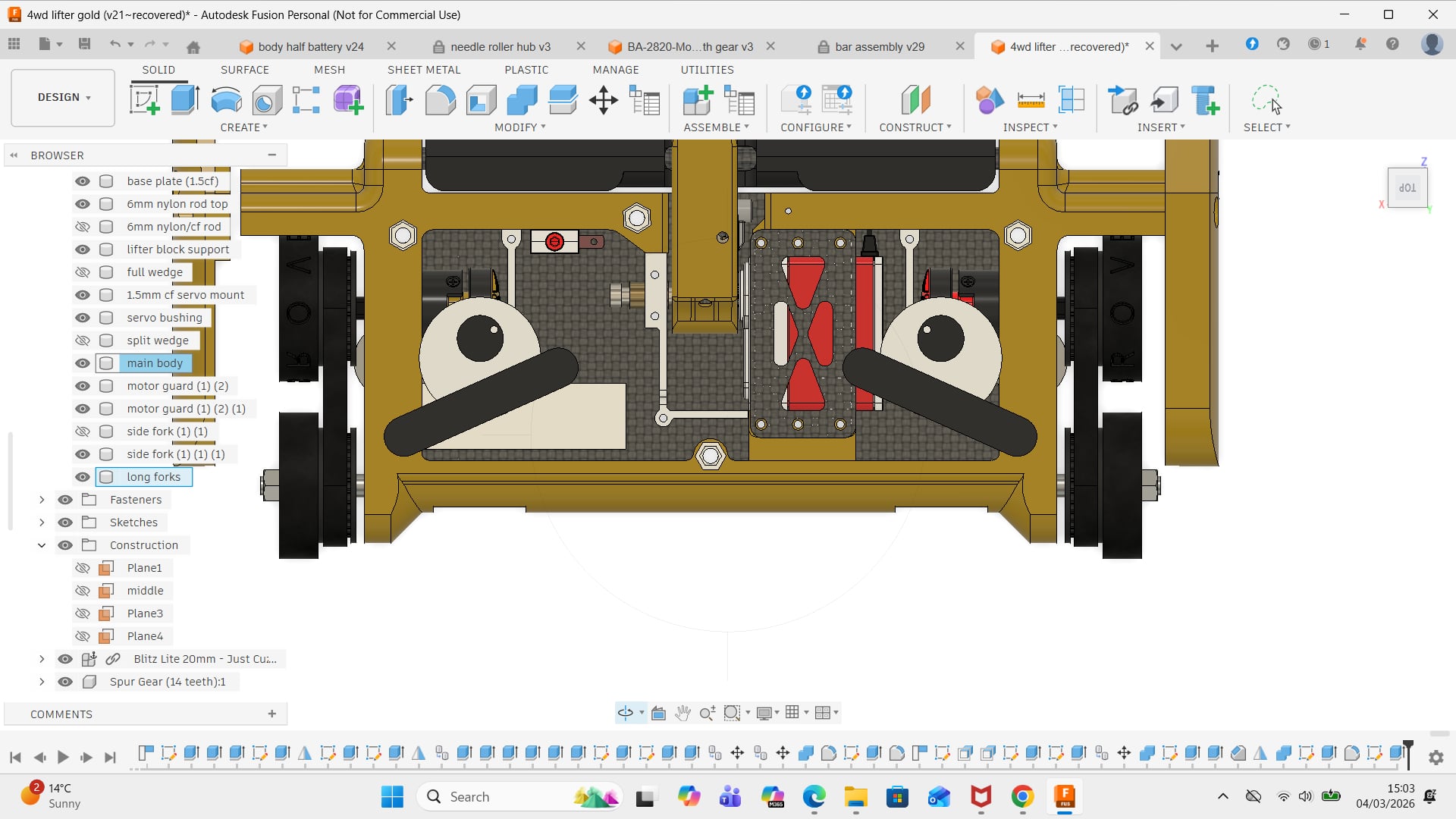Select the Move/Copy tool icon
Screen dimensions: 1456x819
[604, 100]
